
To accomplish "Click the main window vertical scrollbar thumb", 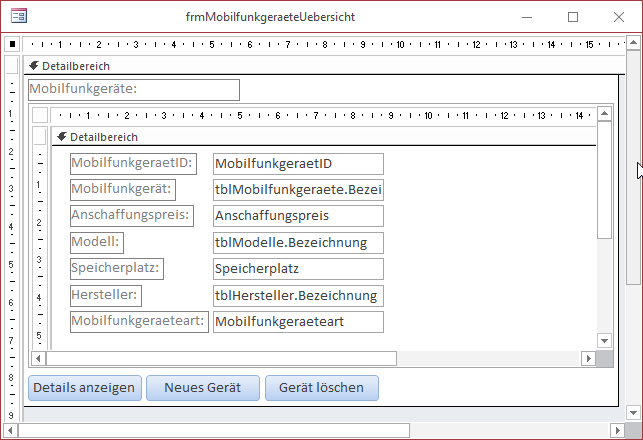I will coord(634,167).
